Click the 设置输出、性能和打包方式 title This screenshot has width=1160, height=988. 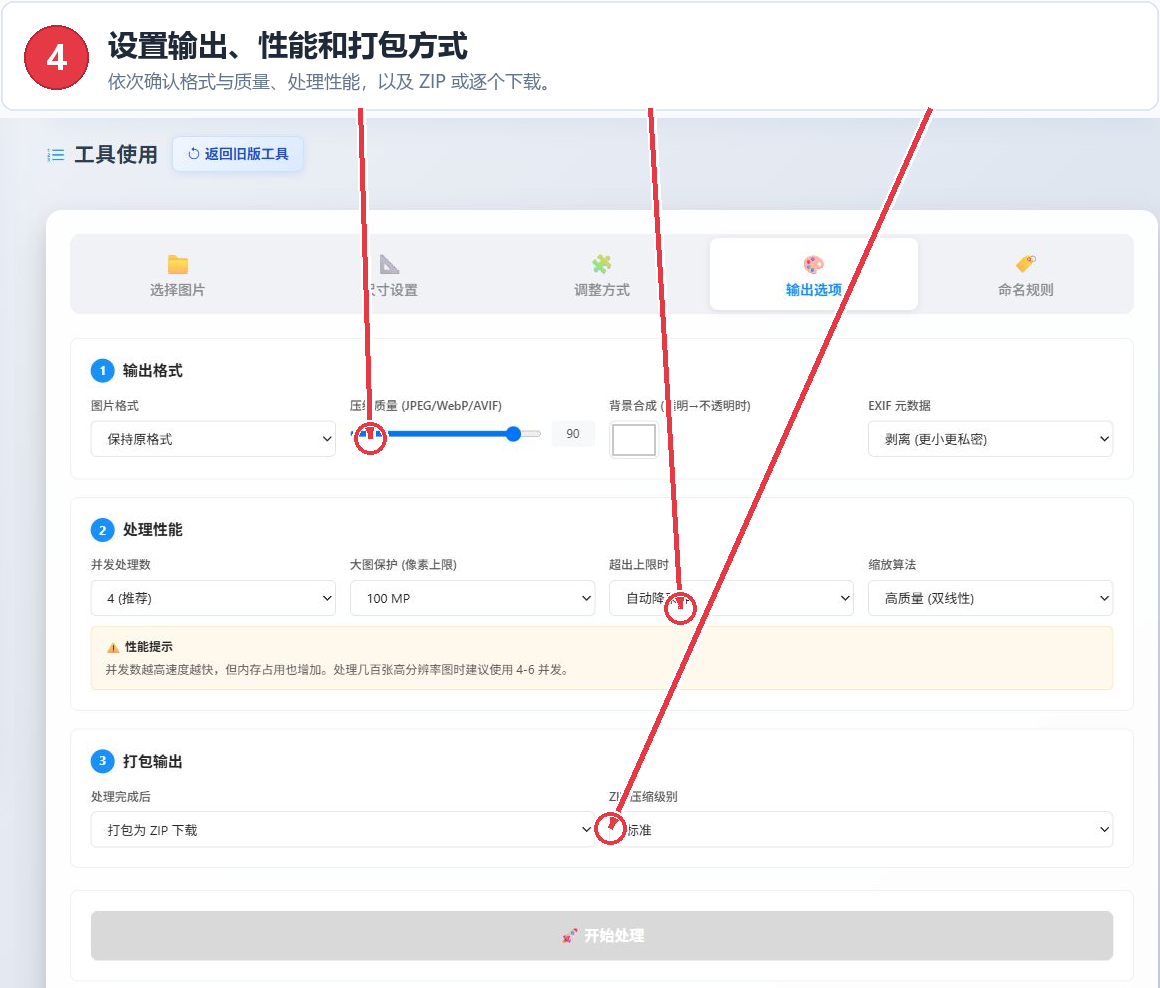288,45
